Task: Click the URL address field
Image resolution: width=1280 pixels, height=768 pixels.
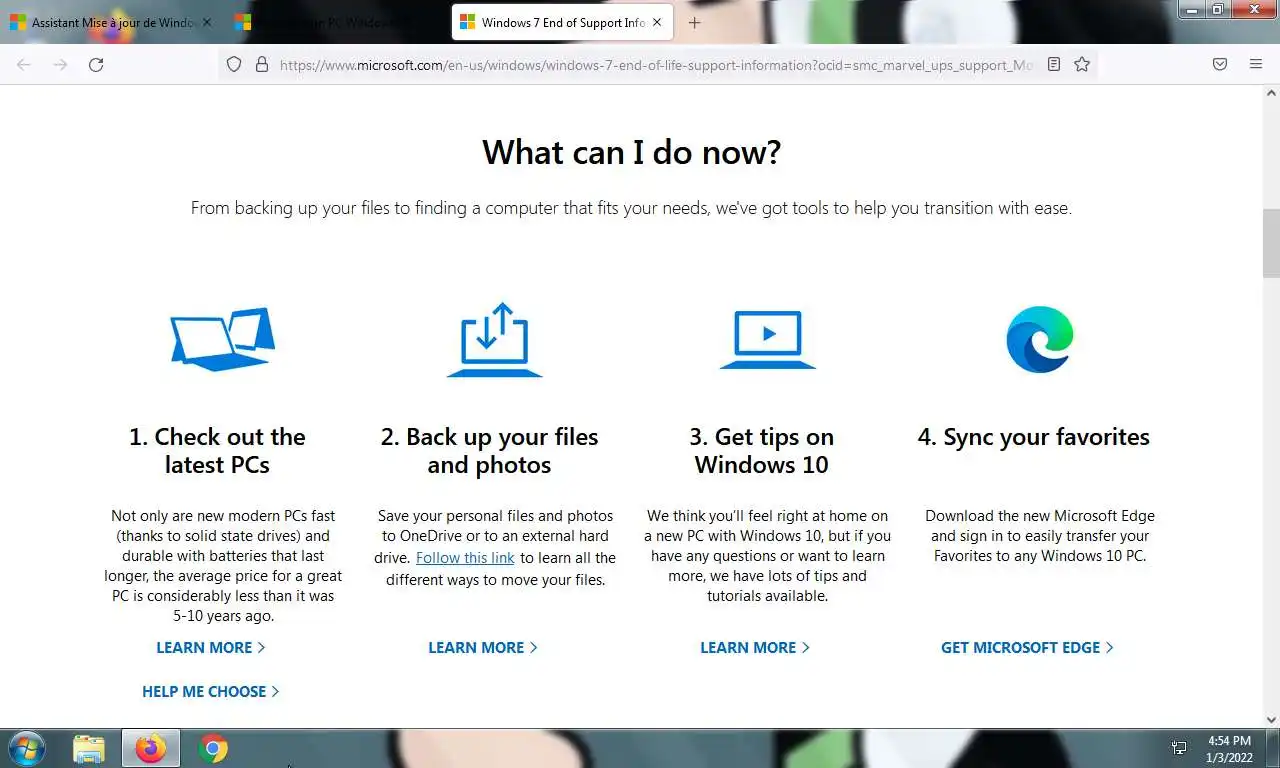Action: click(x=656, y=64)
